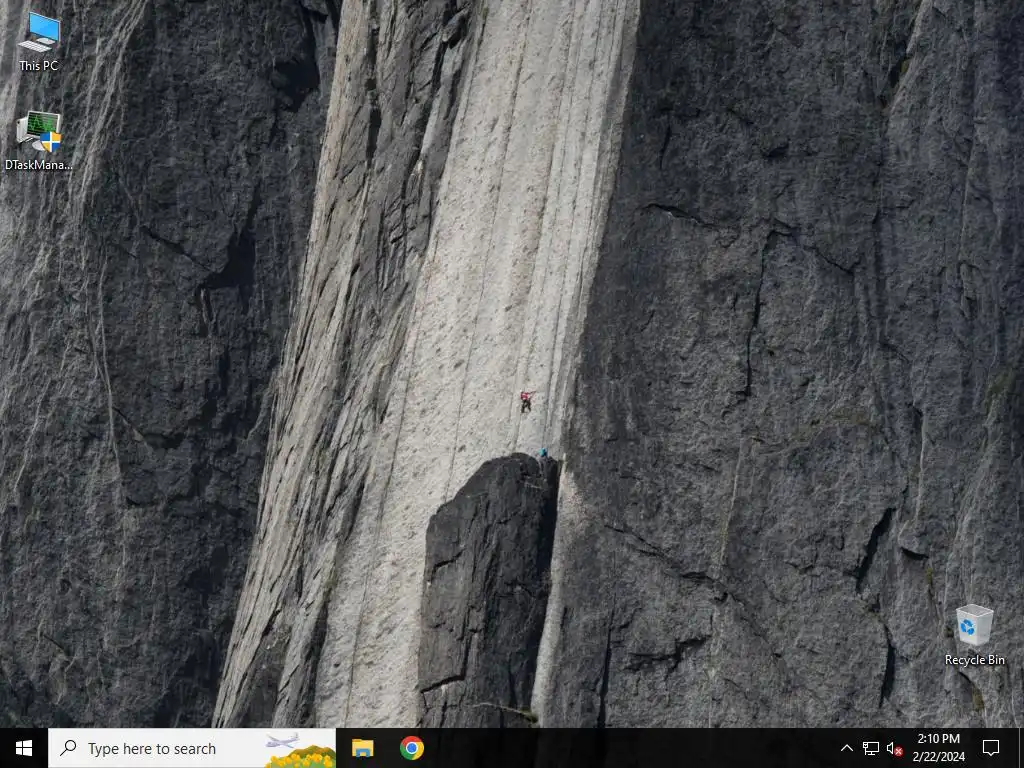Open the notification Action Center
Screen dimensions: 1024x768
[x=991, y=748]
